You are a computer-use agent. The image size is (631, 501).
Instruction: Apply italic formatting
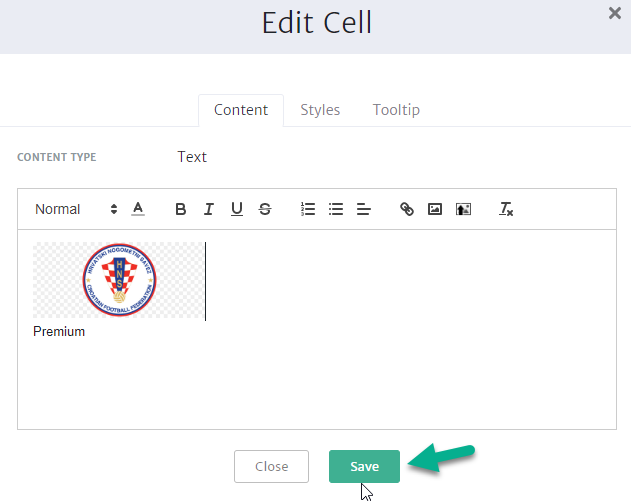click(208, 209)
